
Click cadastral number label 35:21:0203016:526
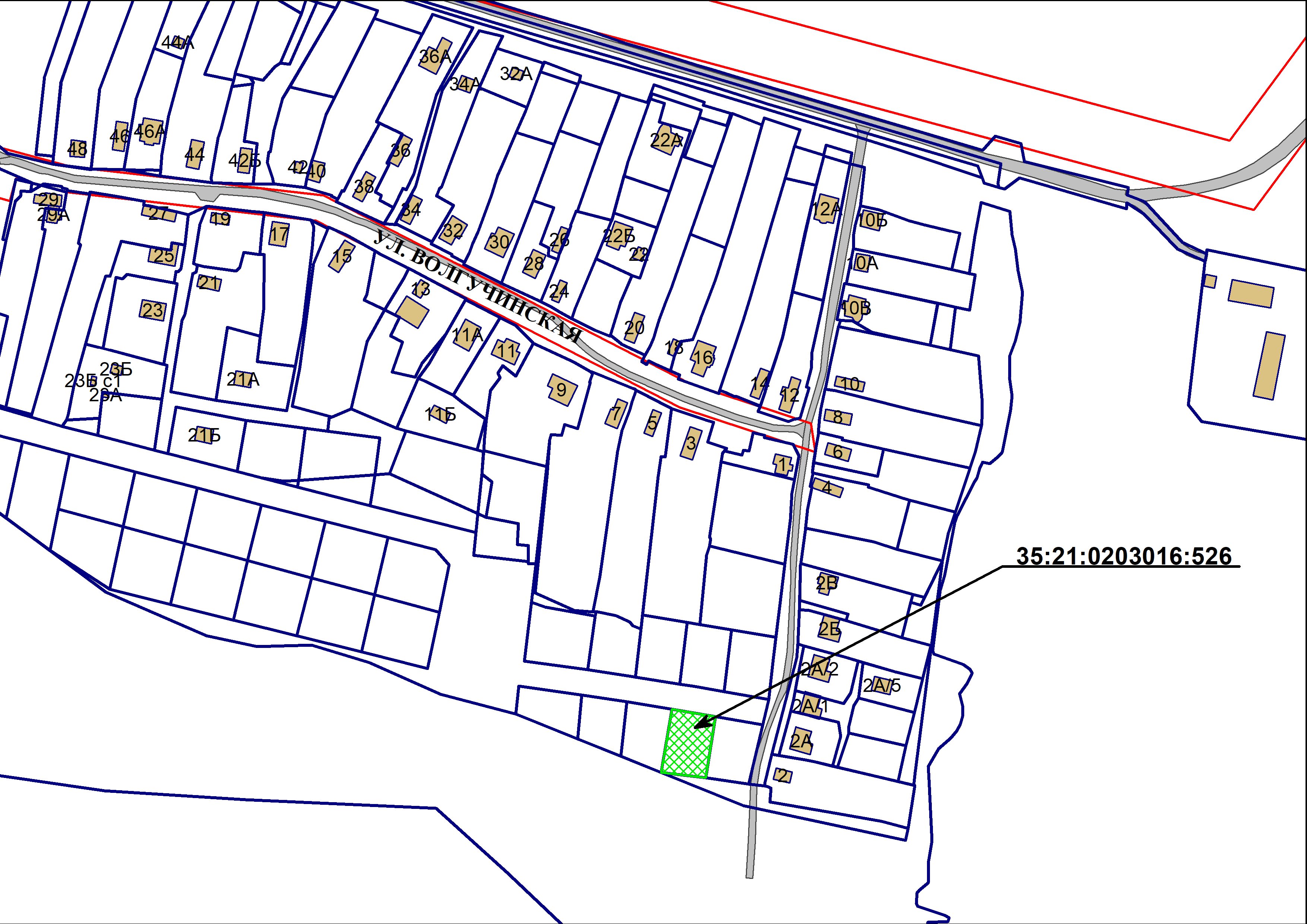[x=1124, y=556]
